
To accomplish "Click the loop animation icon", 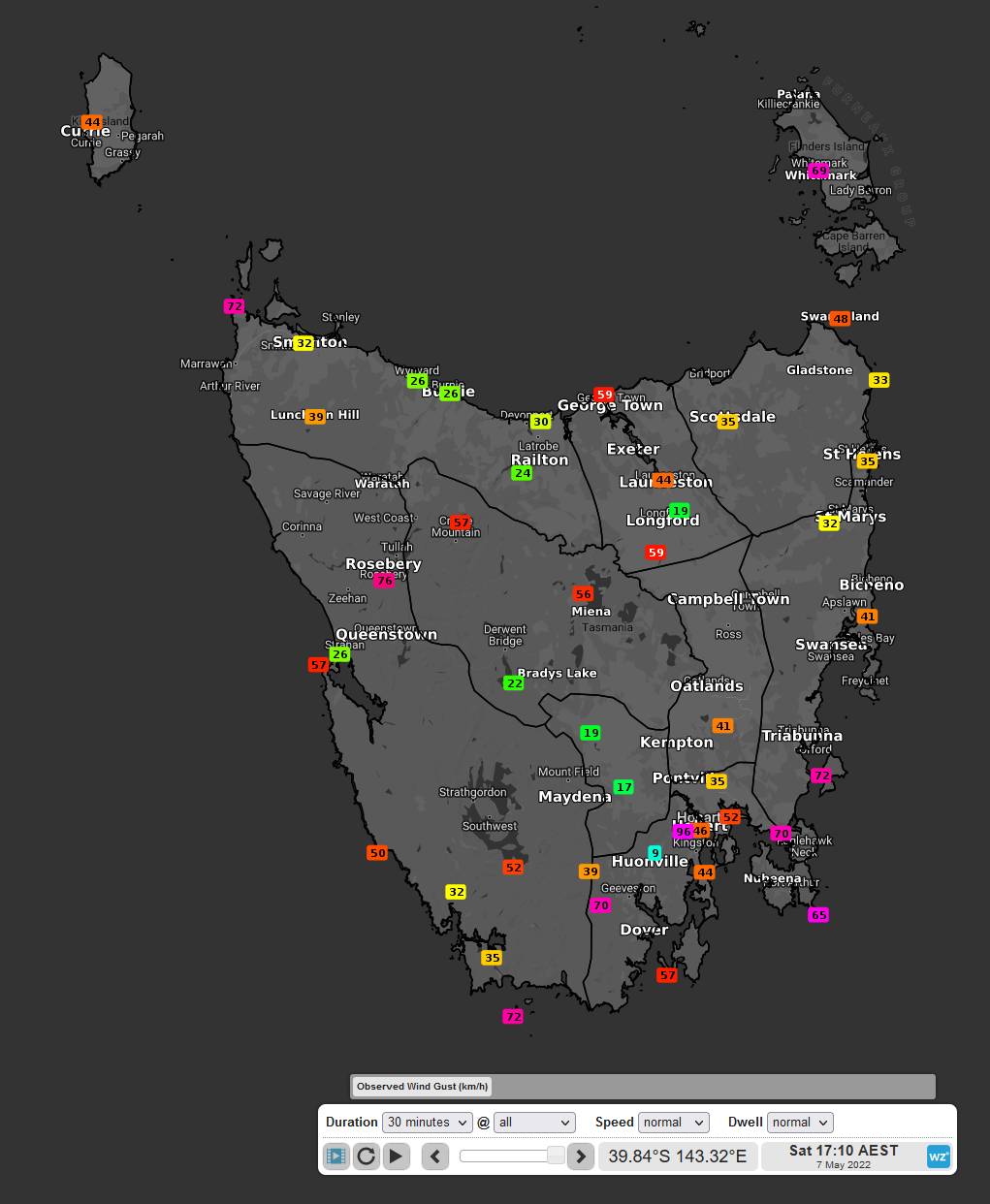I will click(366, 1156).
